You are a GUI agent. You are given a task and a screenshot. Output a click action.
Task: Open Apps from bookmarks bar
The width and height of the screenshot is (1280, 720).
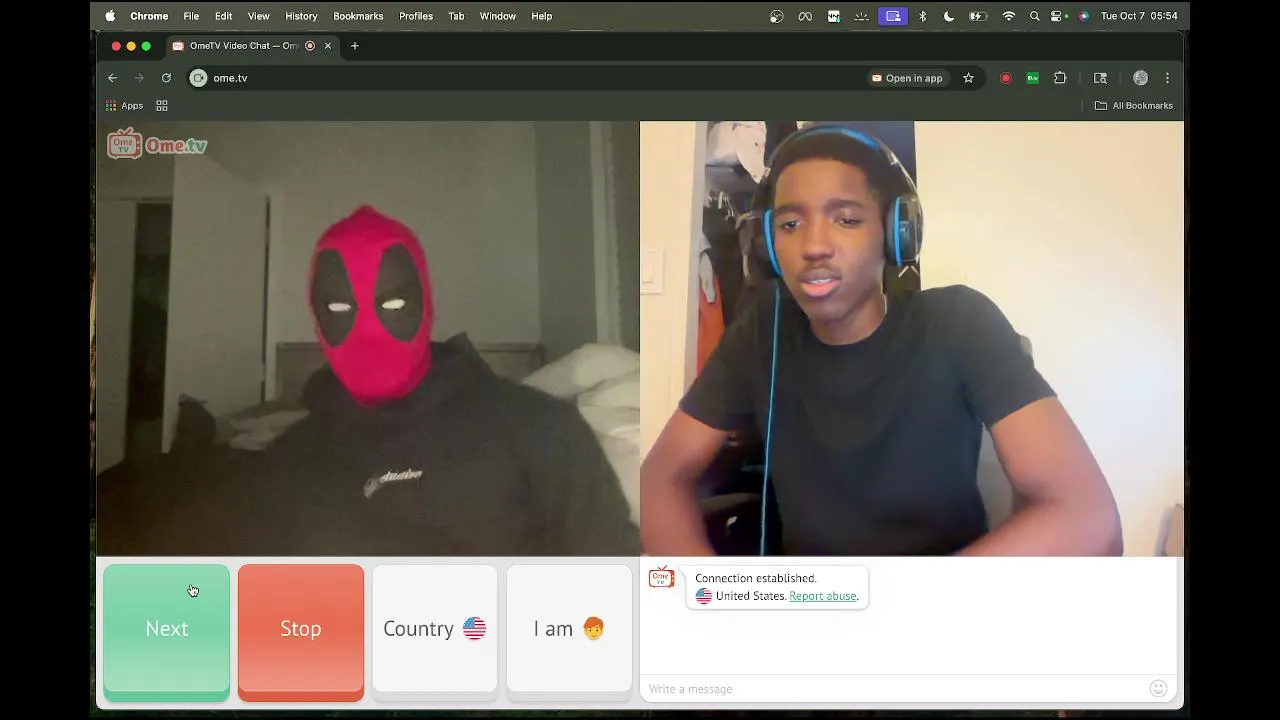point(124,105)
